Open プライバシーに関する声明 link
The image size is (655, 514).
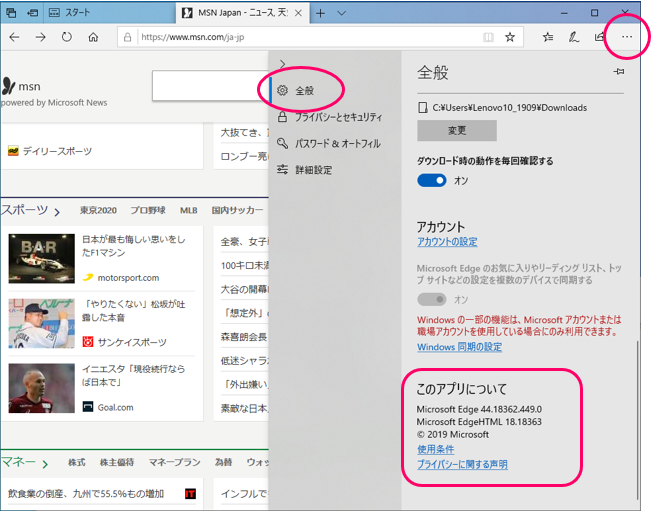[x=462, y=464]
